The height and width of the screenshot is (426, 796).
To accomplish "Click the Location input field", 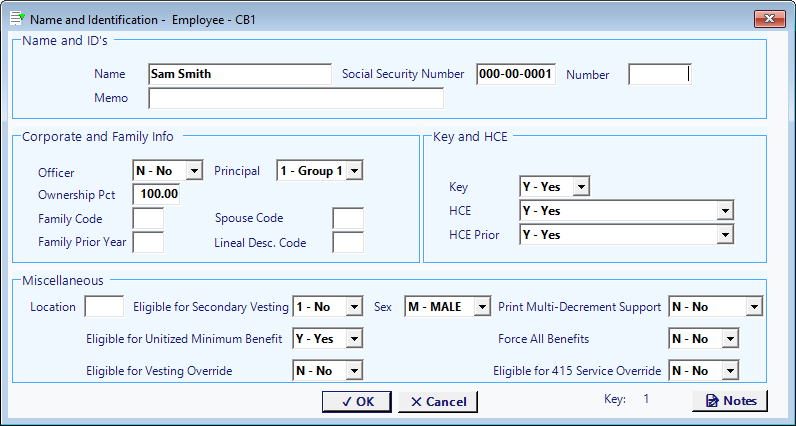I will point(104,307).
